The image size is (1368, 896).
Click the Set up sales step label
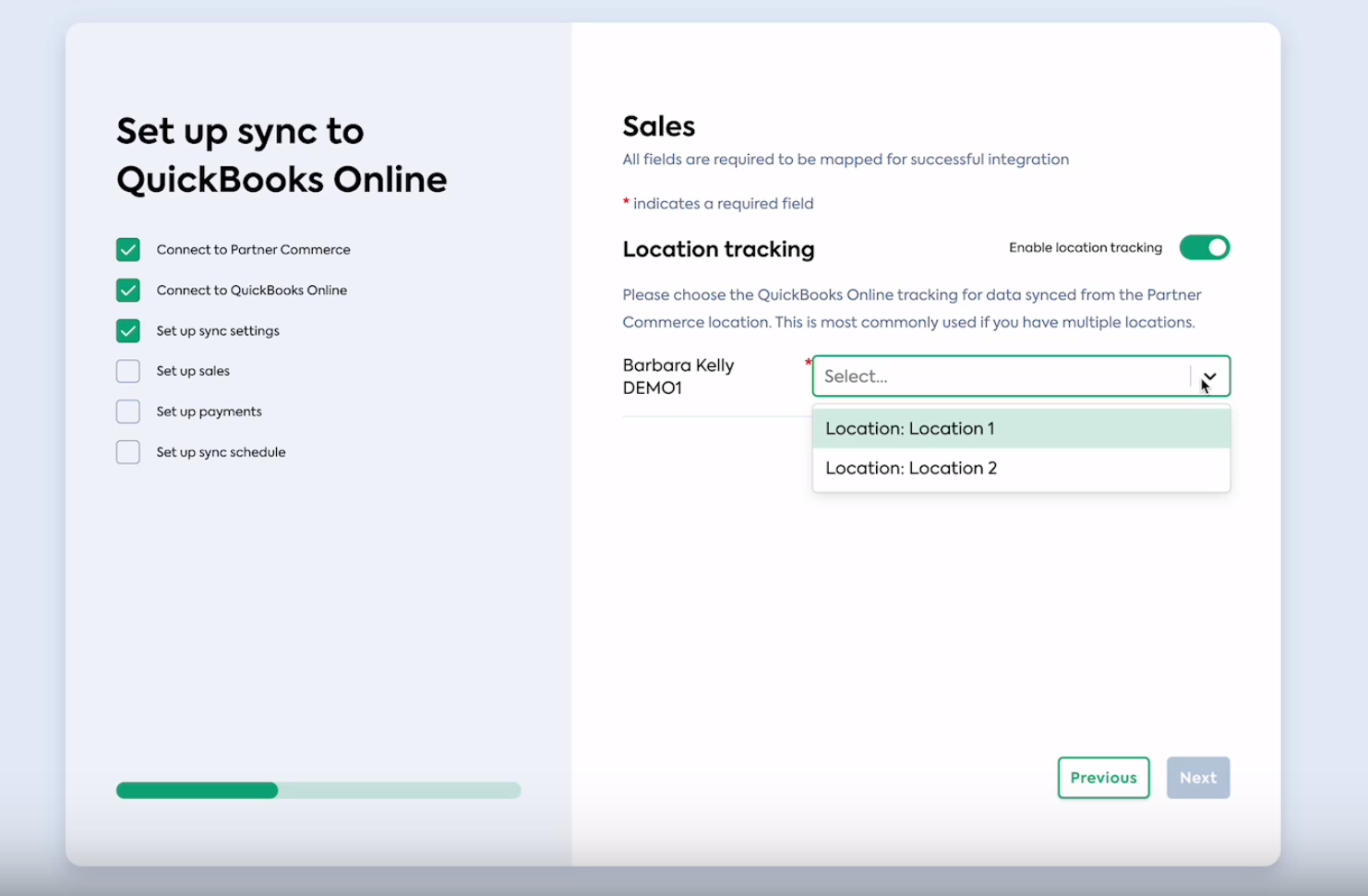tap(193, 371)
